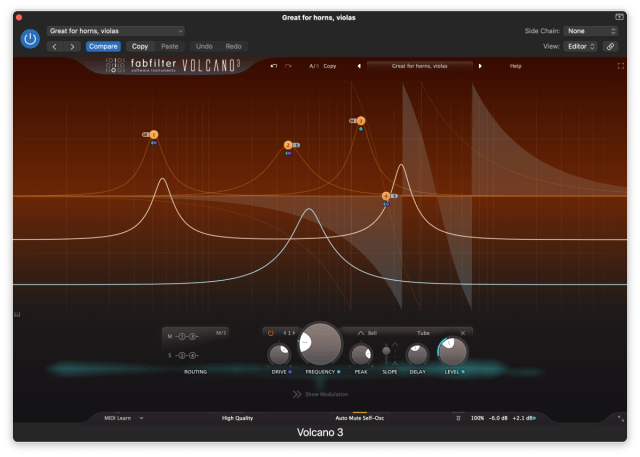Click the Paste button
Viewport: 640px width, 457px height.
coord(169,47)
